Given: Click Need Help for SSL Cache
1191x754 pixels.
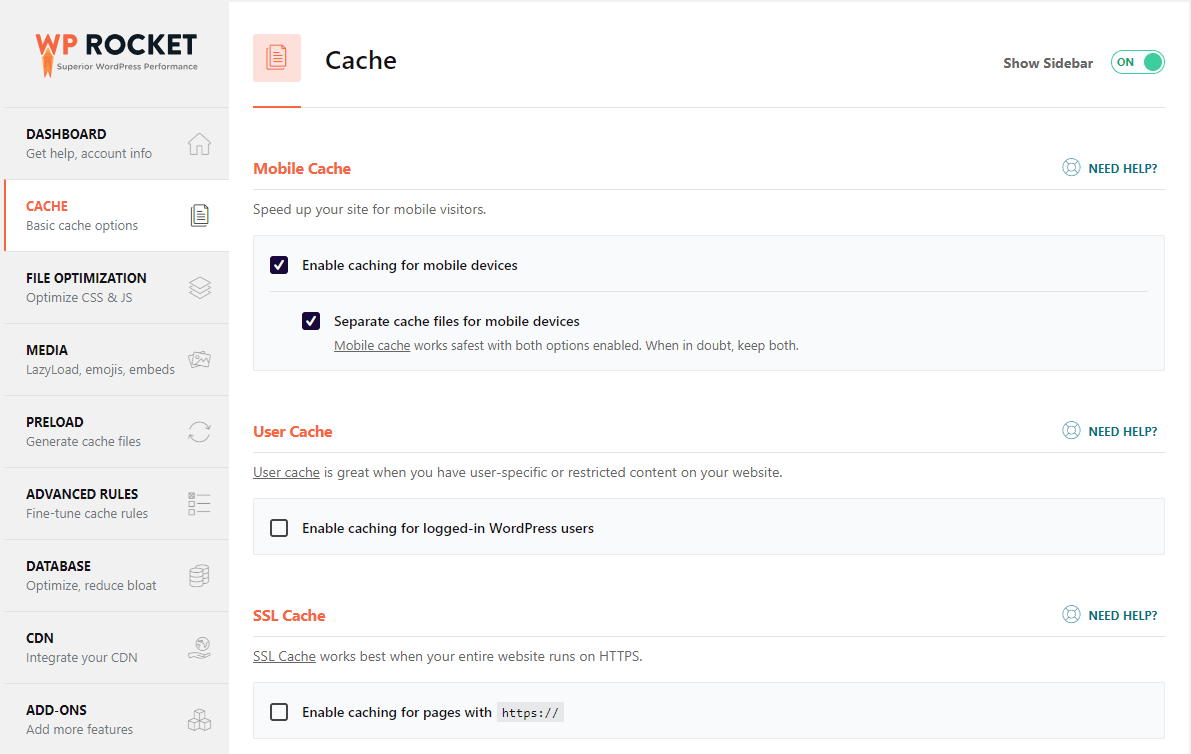Looking at the screenshot, I should click(x=1123, y=615).
